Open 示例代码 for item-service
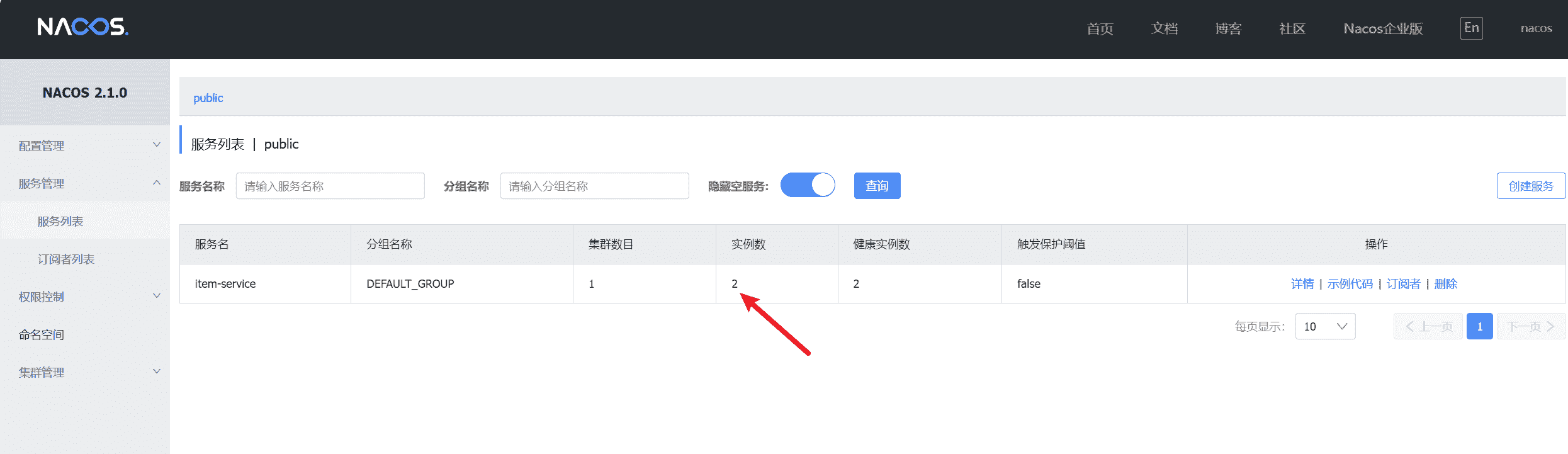 point(1350,284)
